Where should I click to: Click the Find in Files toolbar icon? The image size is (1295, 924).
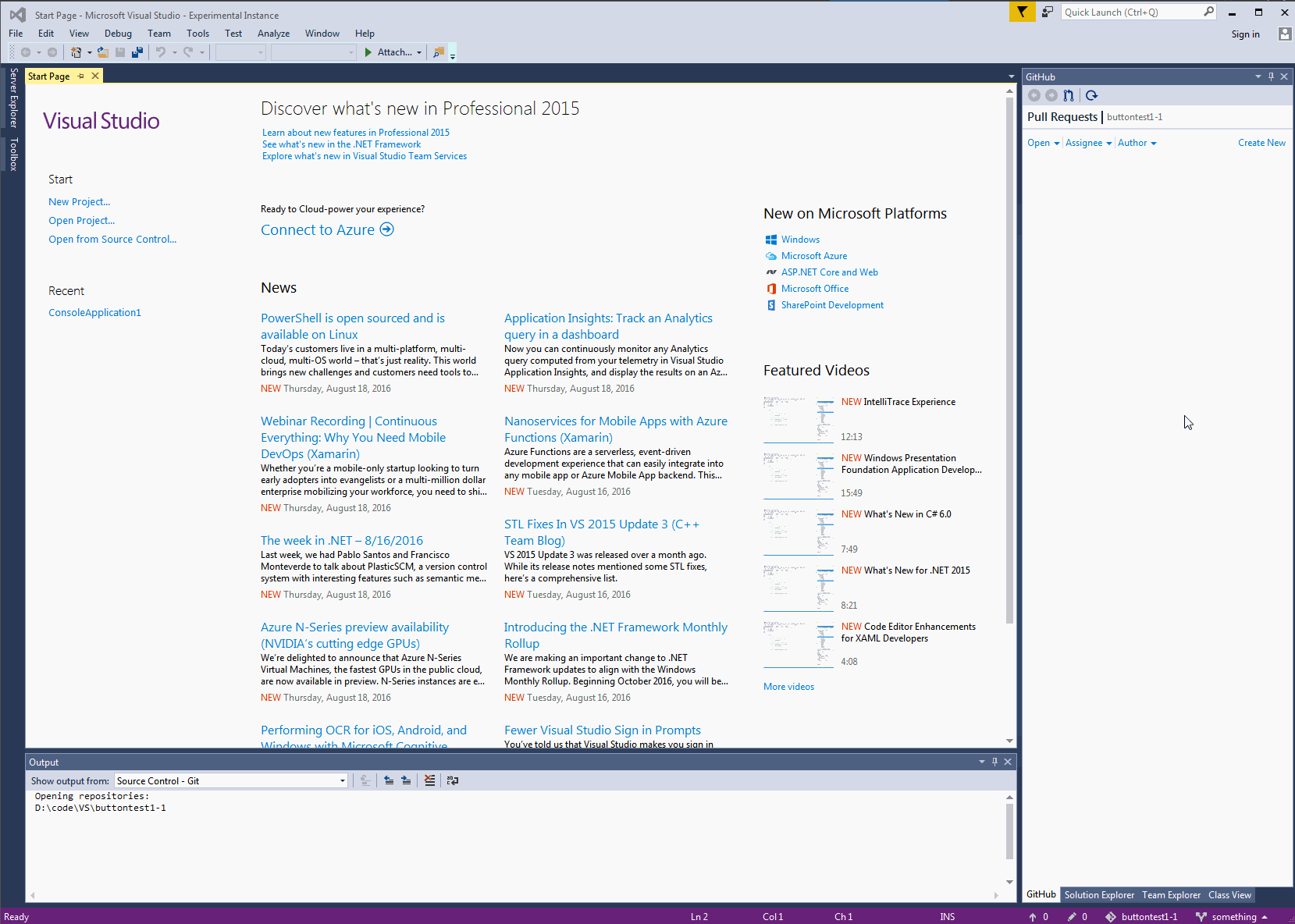click(439, 52)
